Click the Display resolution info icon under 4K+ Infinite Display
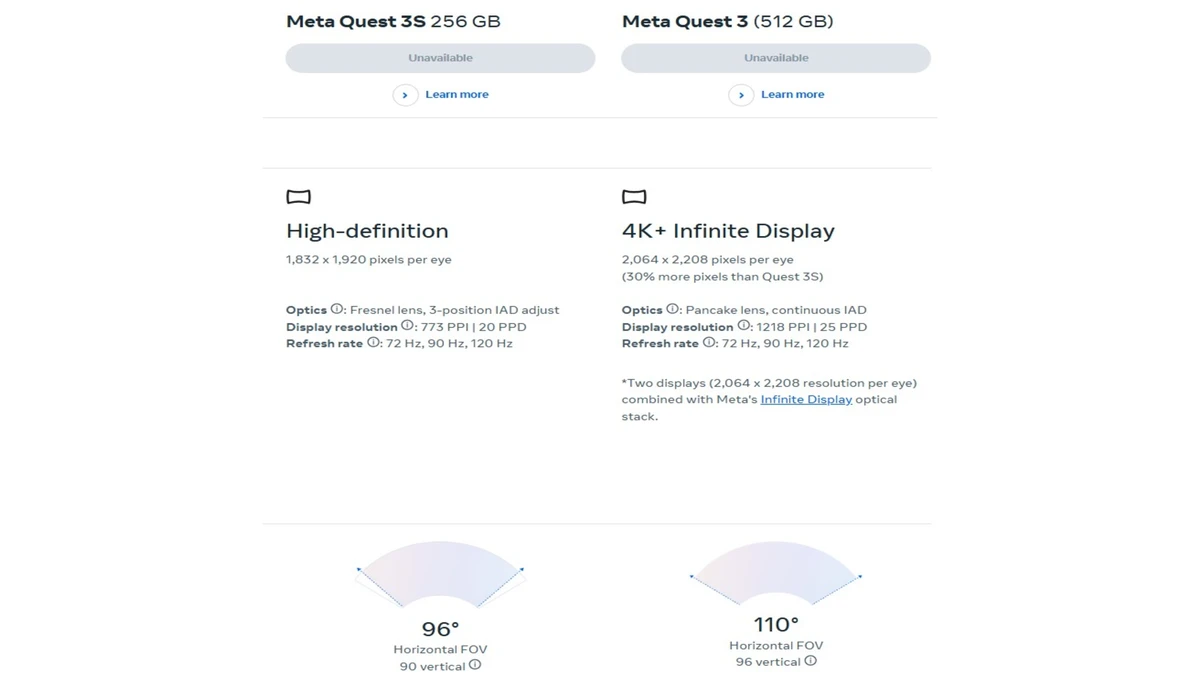 (x=743, y=327)
